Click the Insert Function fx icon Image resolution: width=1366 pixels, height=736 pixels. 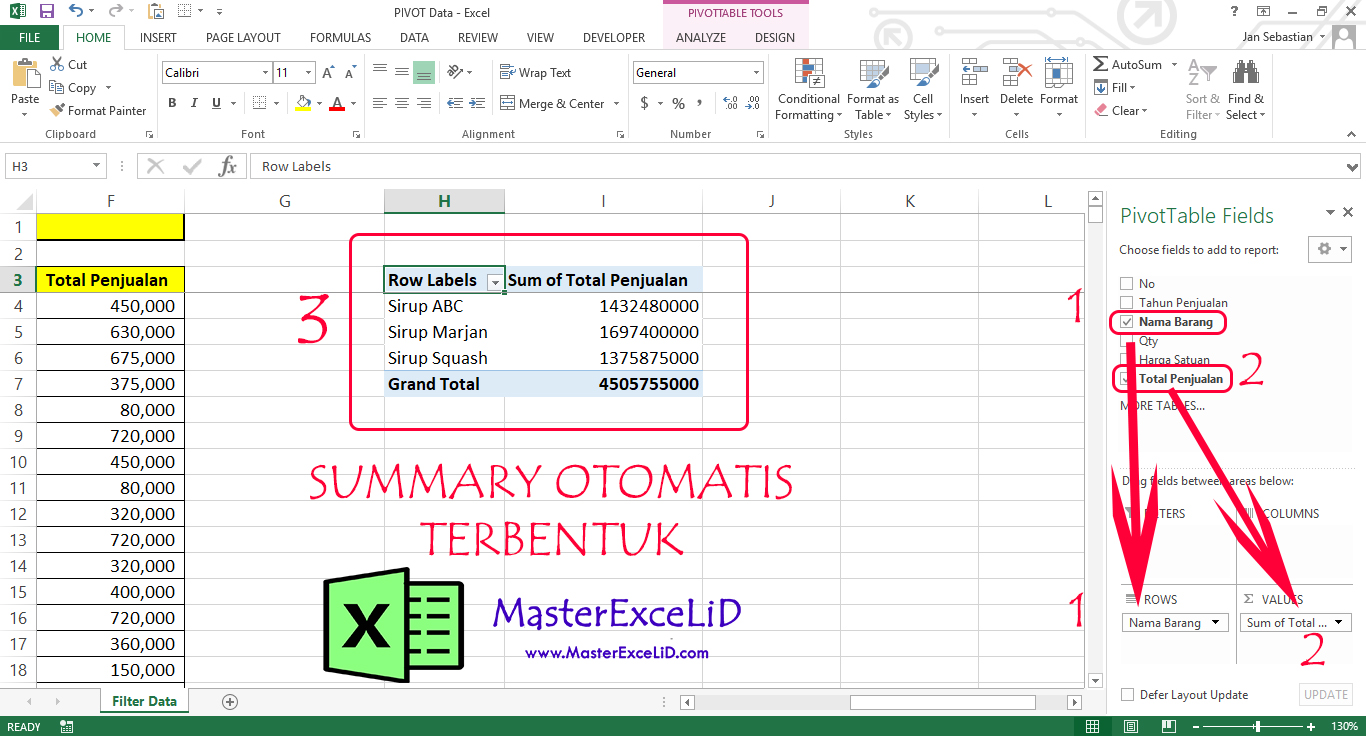[x=228, y=166]
